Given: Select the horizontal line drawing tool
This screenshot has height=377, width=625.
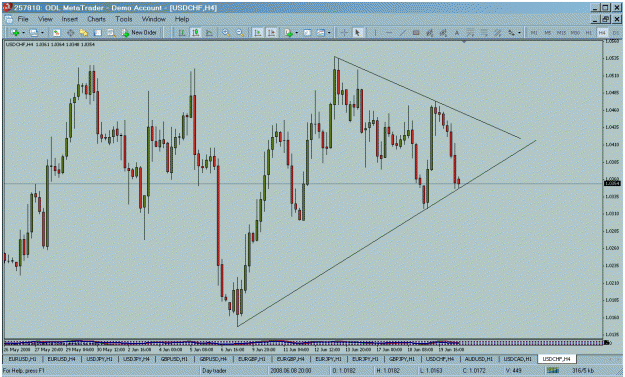Looking at the screenshot, I should [389, 33].
